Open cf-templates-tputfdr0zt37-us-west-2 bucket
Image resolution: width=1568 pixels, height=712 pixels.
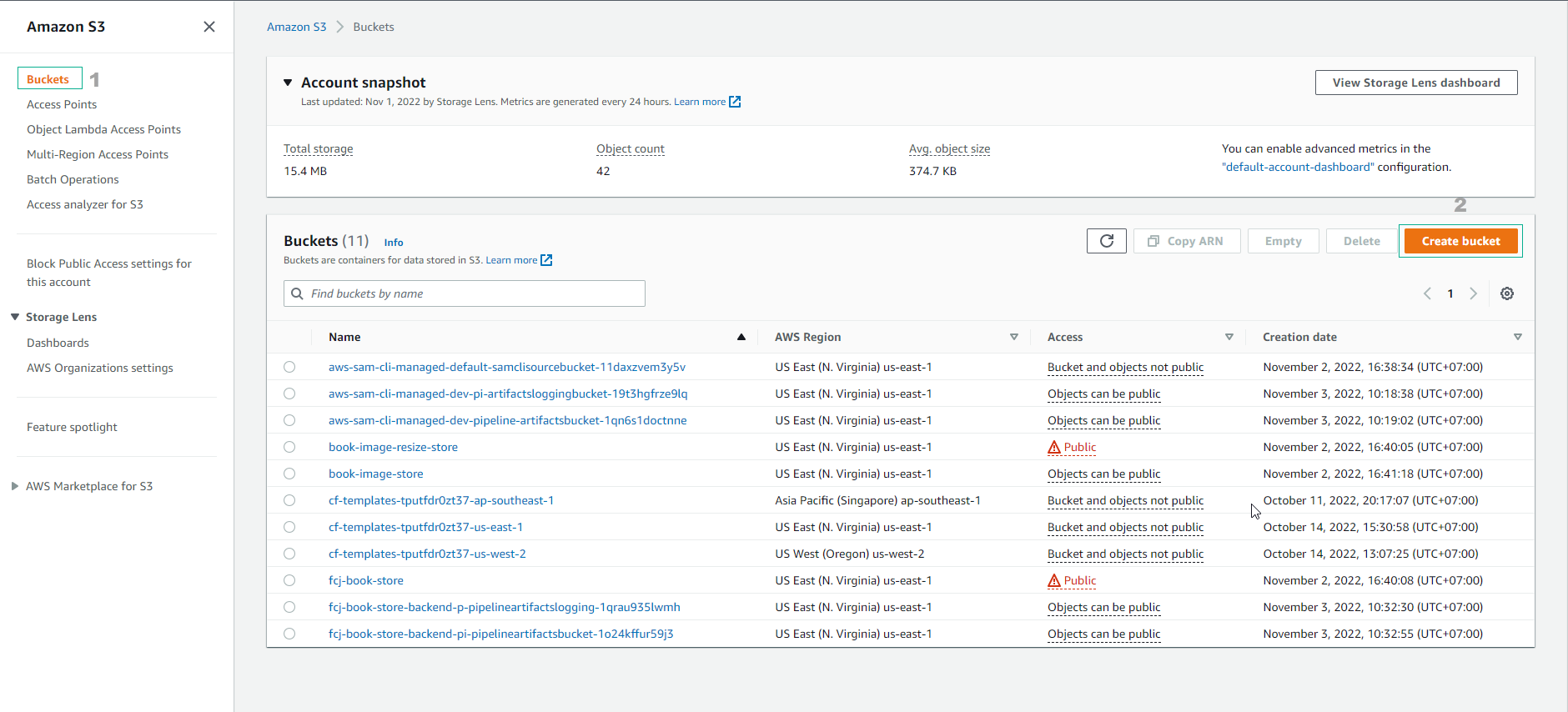click(x=427, y=554)
